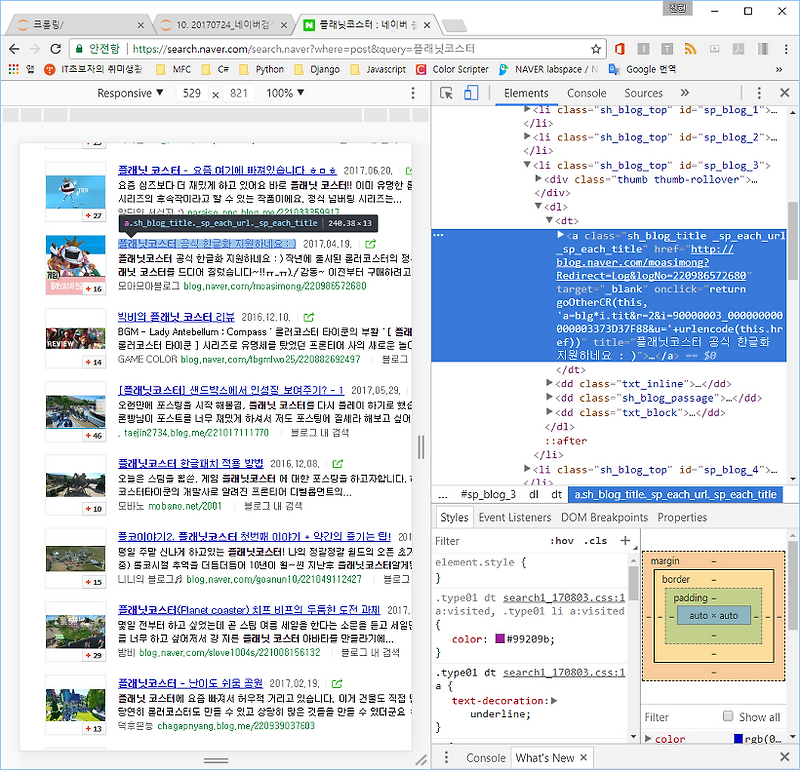800x770 pixels.
Task: Open device toolbar more options menu
Action: 413,93
